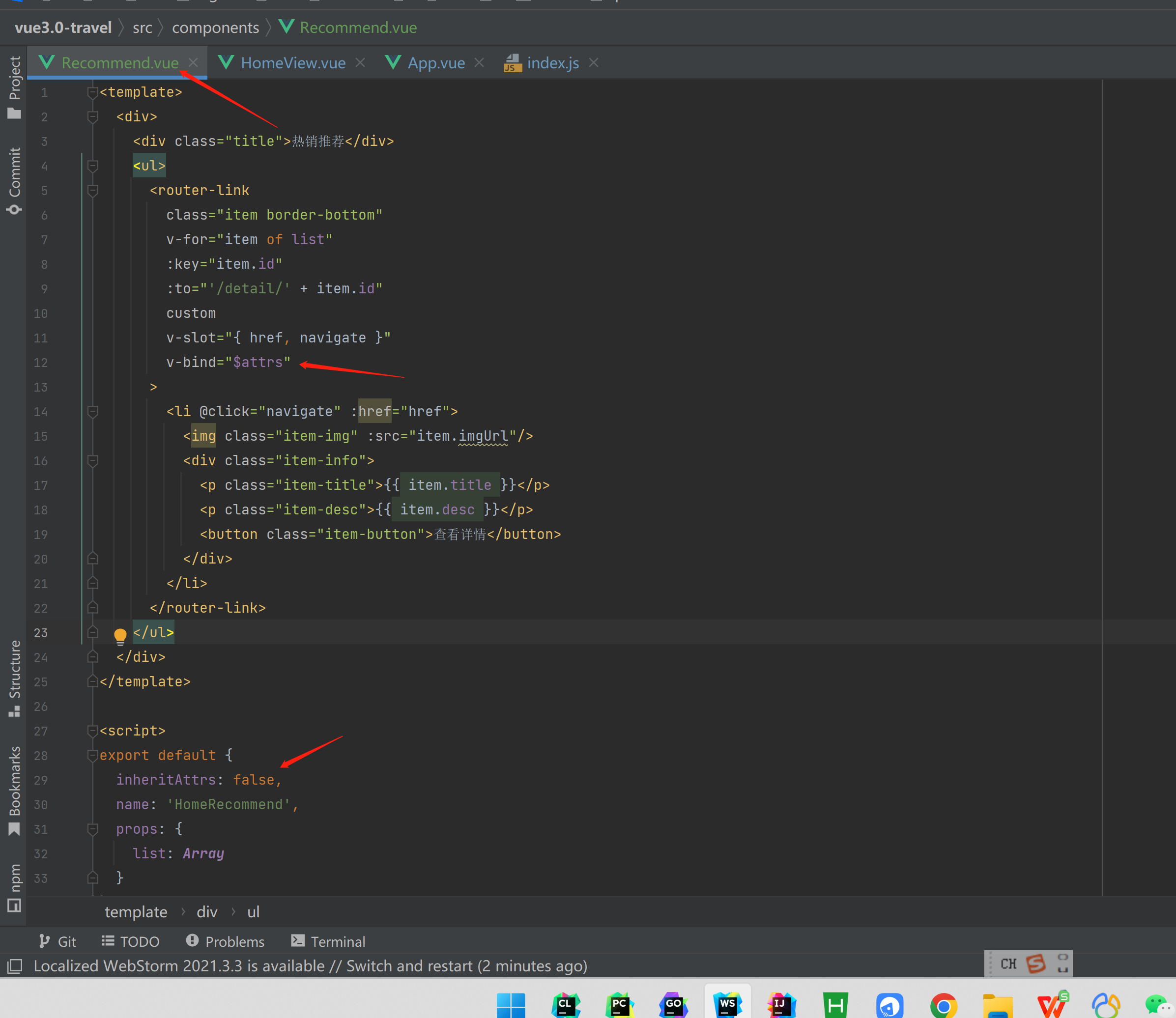Click the item.imgUrl expression on line 15
This screenshot has height=1018, width=1176.
462,436
